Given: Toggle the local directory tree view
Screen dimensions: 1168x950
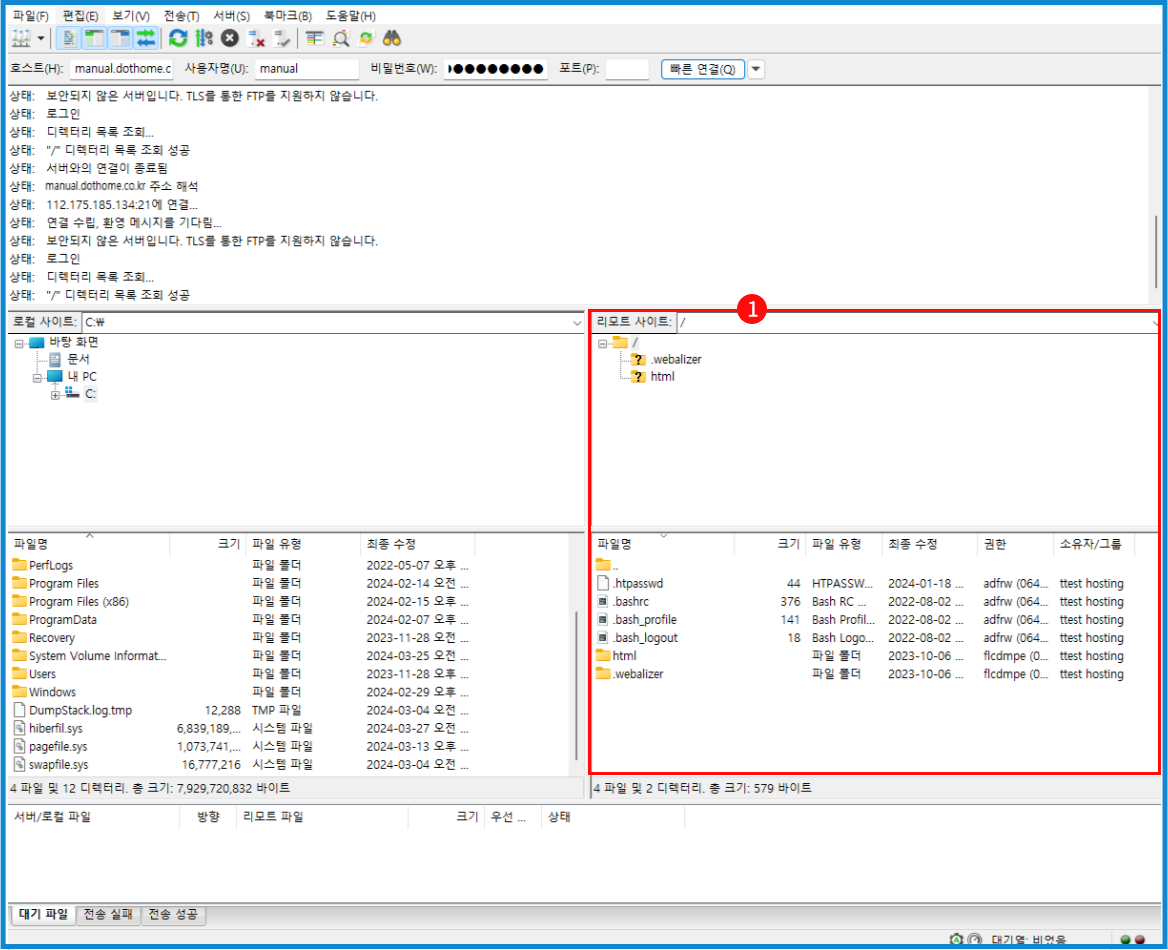Looking at the screenshot, I should pos(95,38).
